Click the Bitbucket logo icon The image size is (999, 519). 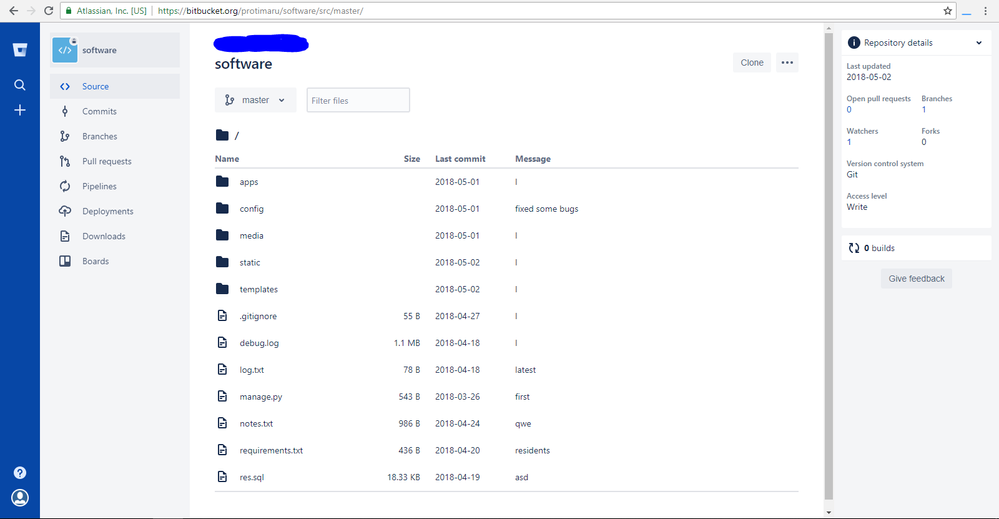tap(19, 50)
